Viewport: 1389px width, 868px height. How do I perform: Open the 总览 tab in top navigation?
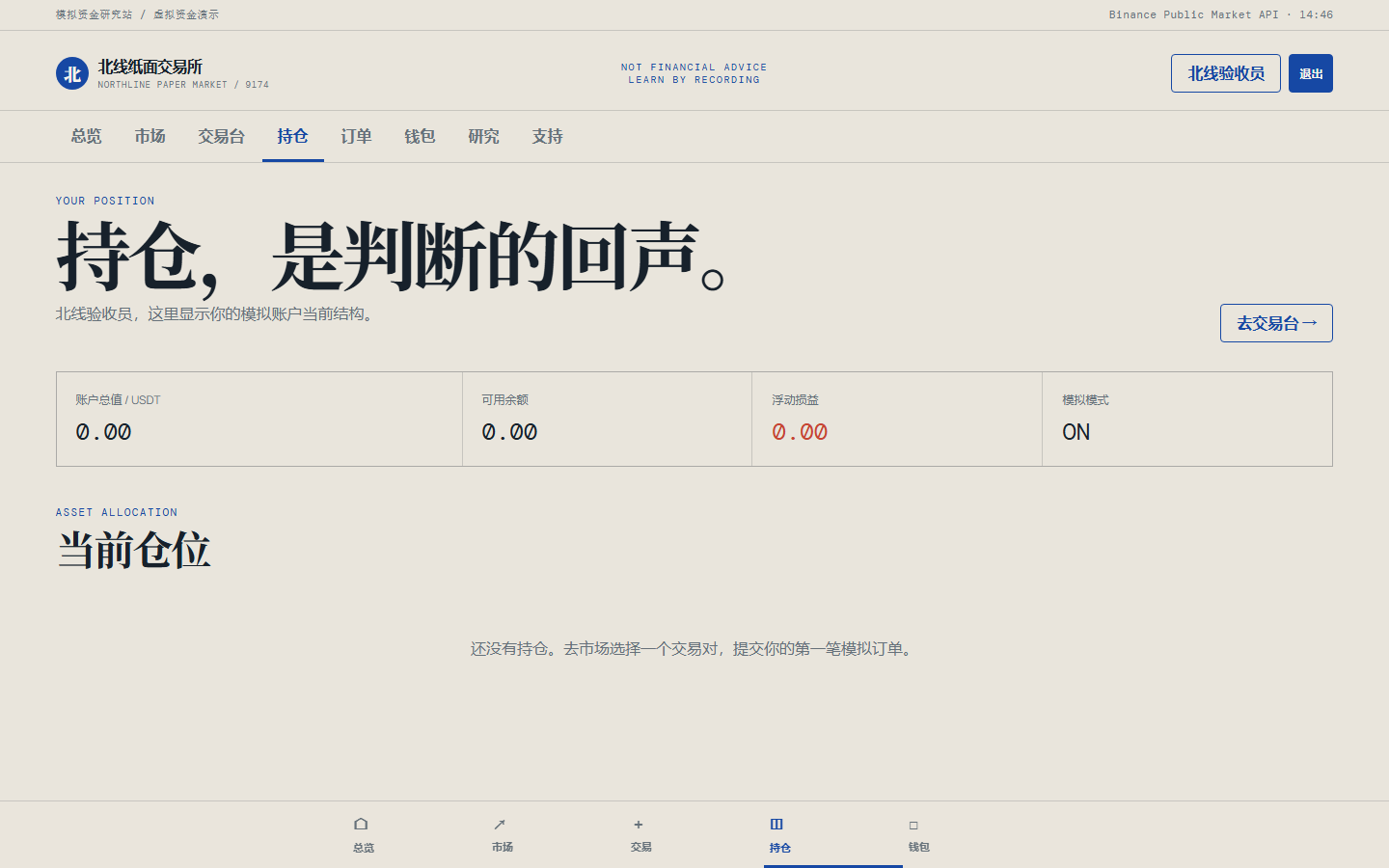tap(86, 136)
